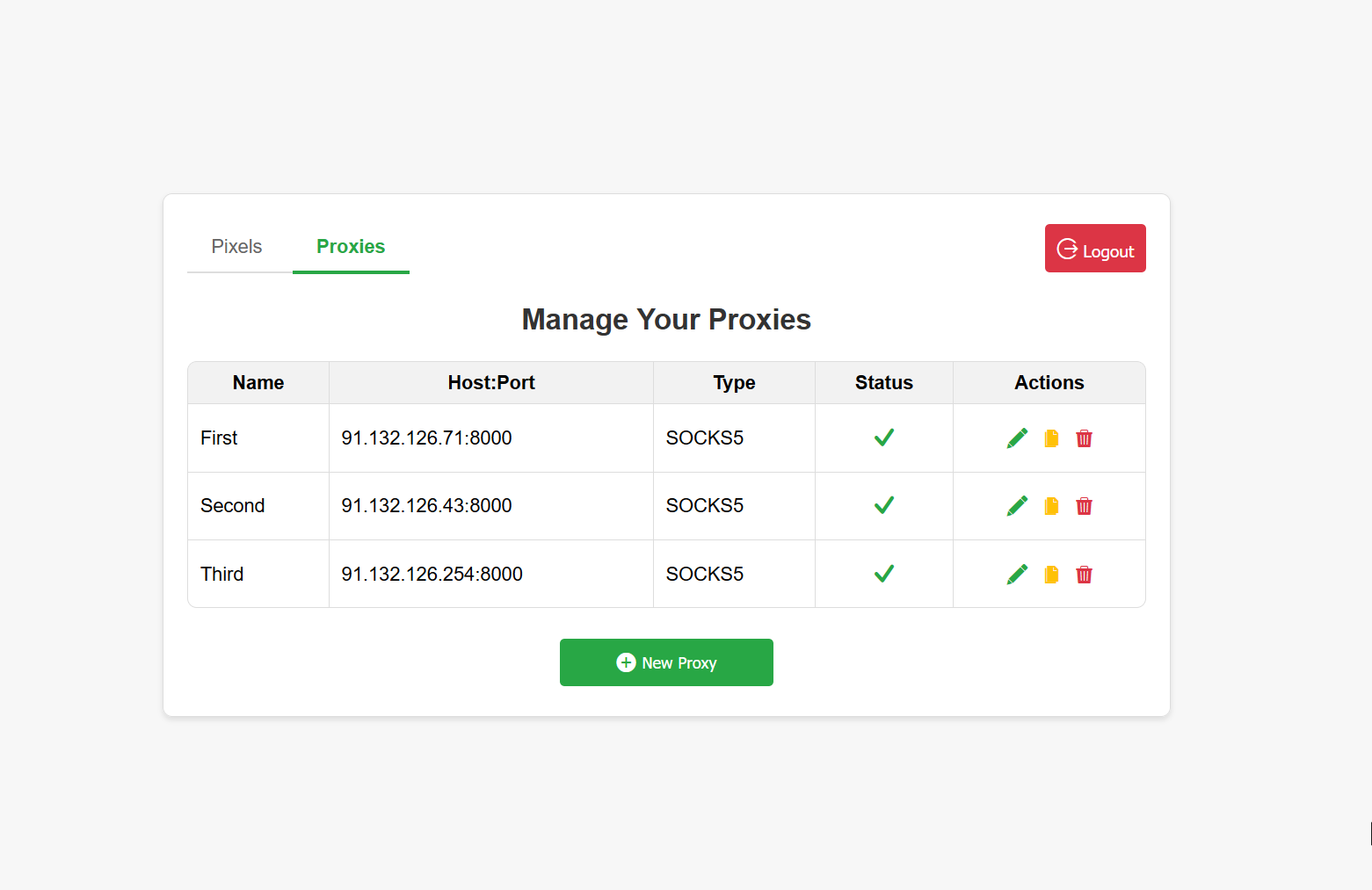Viewport: 1372px width, 890px height.
Task: Click the status checkmark in Third row
Action: (884, 574)
